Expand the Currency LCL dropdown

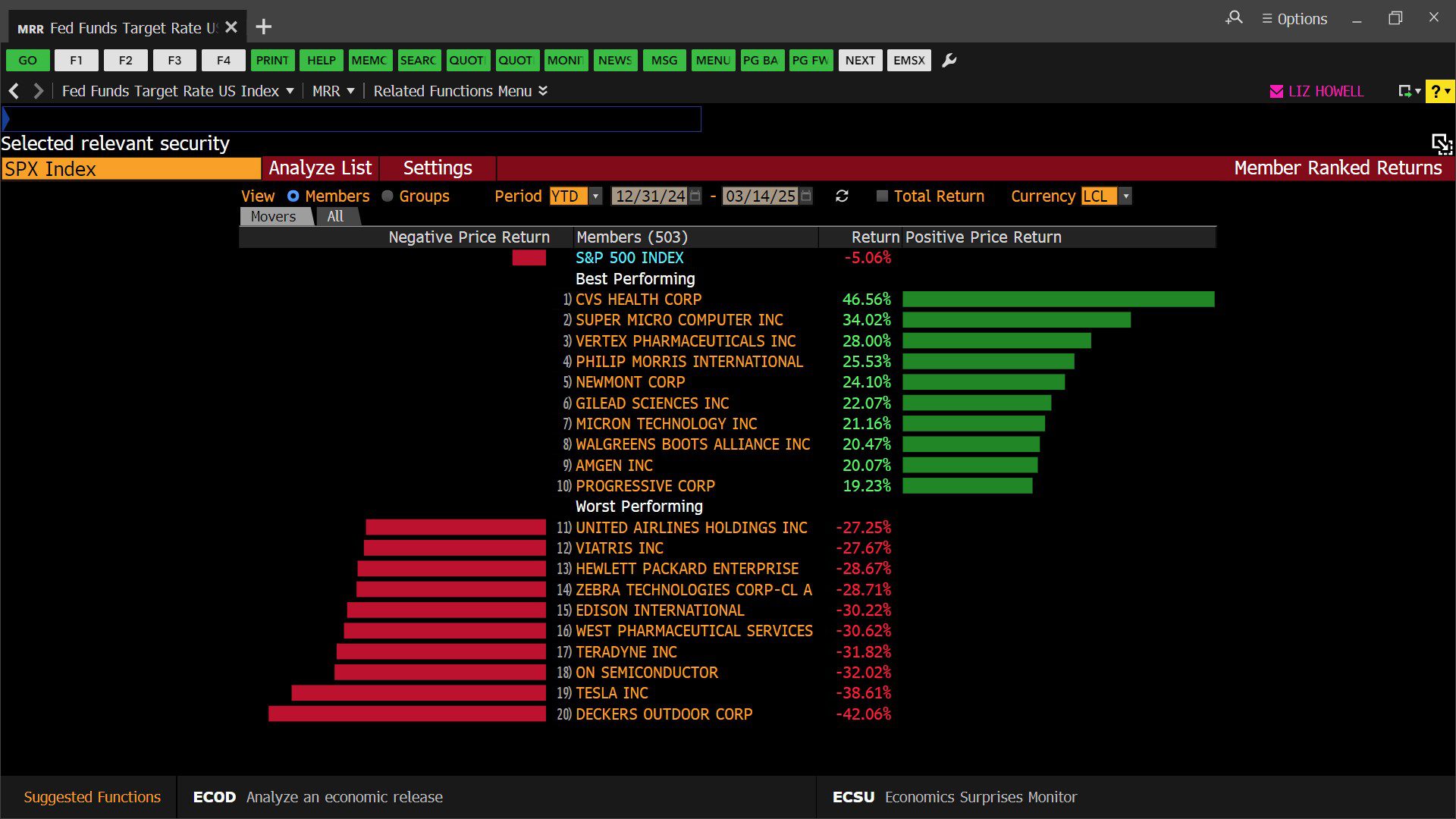[x=1126, y=196]
